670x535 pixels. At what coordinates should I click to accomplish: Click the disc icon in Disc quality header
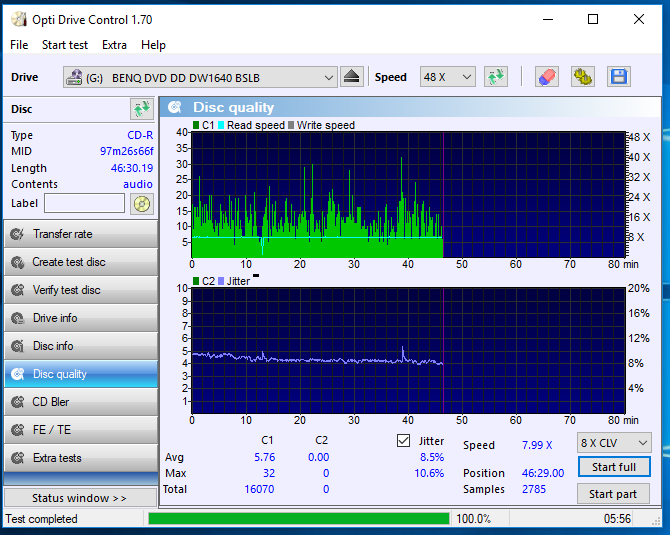point(175,107)
